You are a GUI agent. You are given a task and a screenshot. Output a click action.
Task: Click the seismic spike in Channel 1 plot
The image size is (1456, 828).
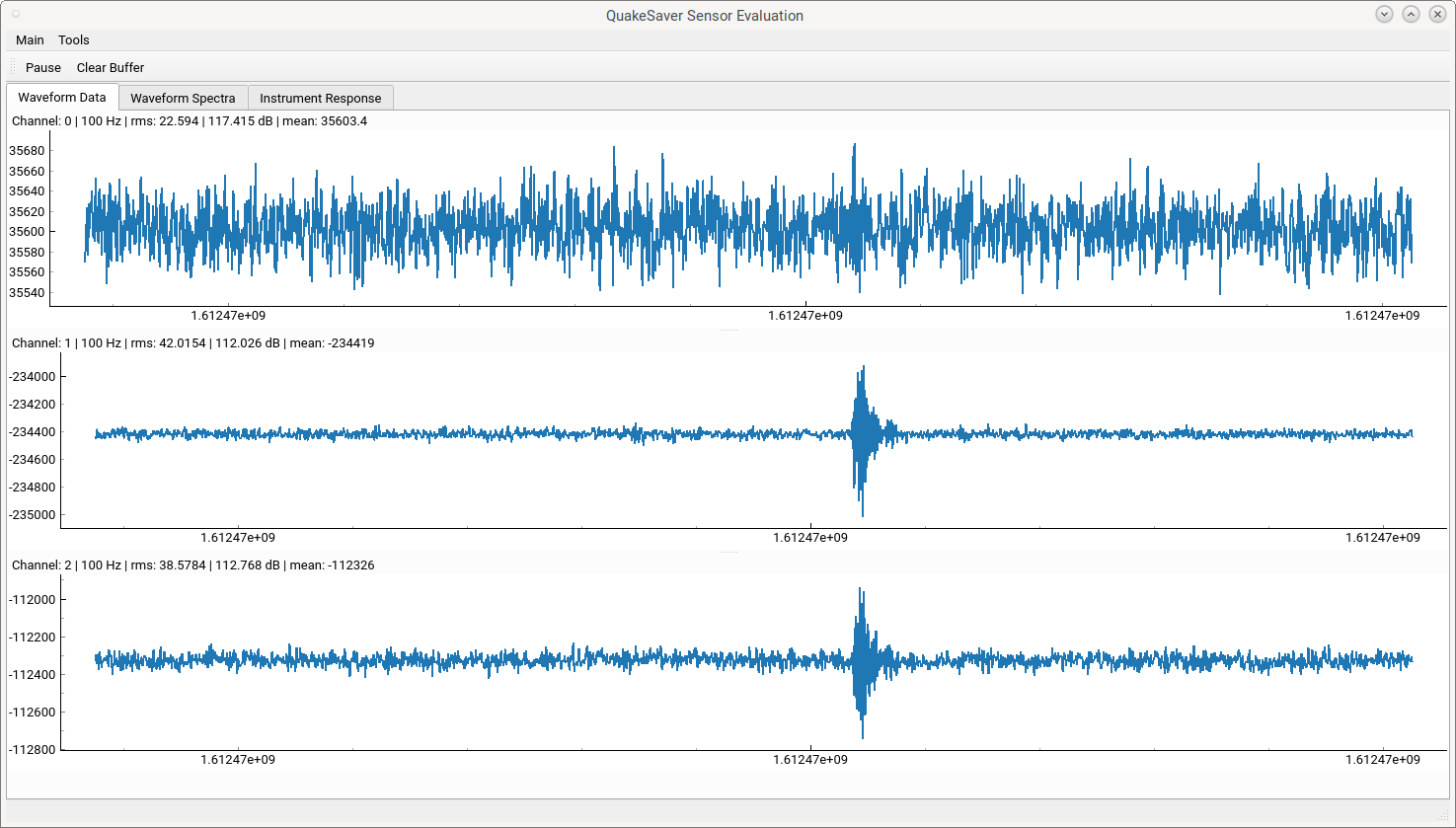click(864, 439)
